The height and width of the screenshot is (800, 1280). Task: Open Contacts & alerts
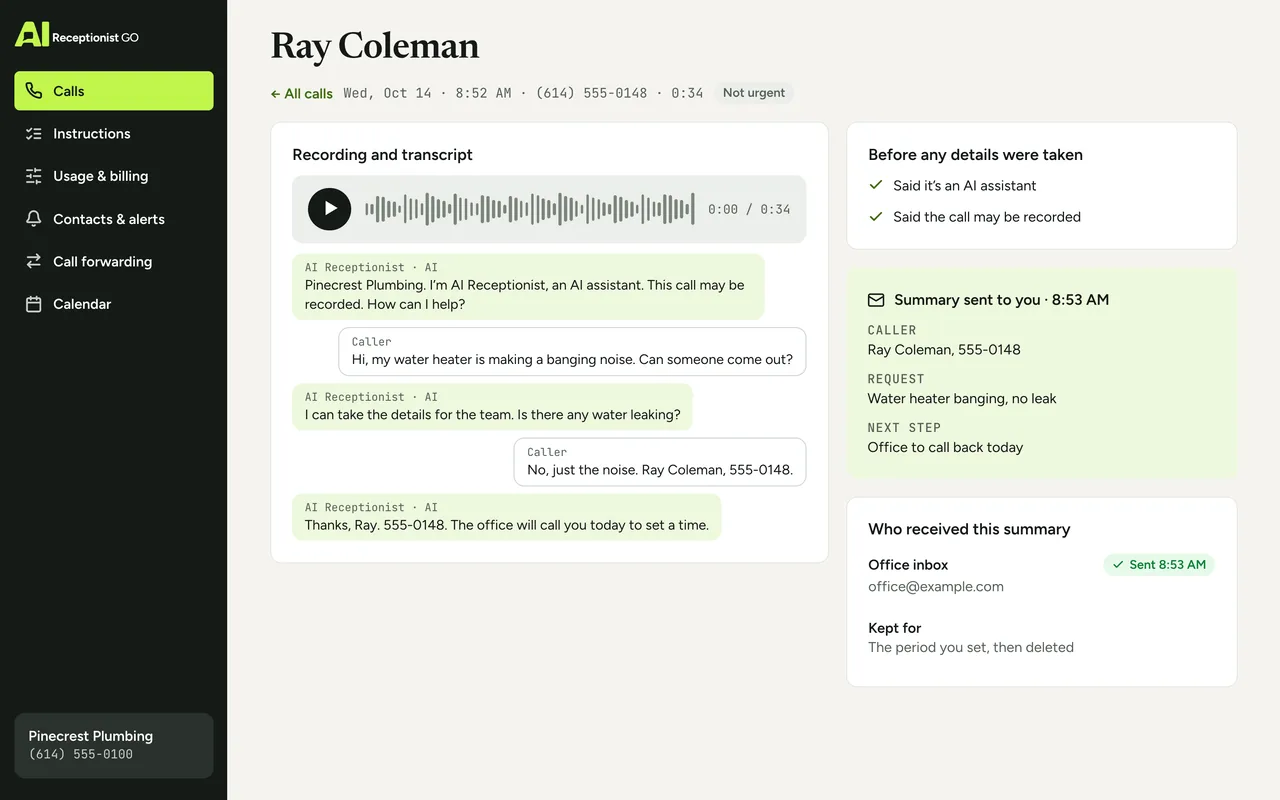coord(114,219)
